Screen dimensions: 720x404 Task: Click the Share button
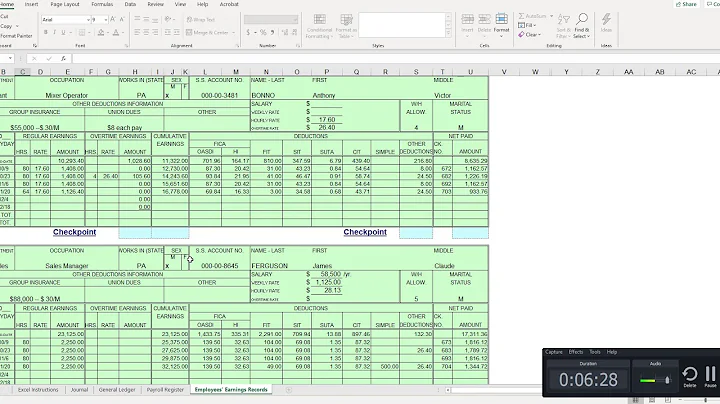686,4
